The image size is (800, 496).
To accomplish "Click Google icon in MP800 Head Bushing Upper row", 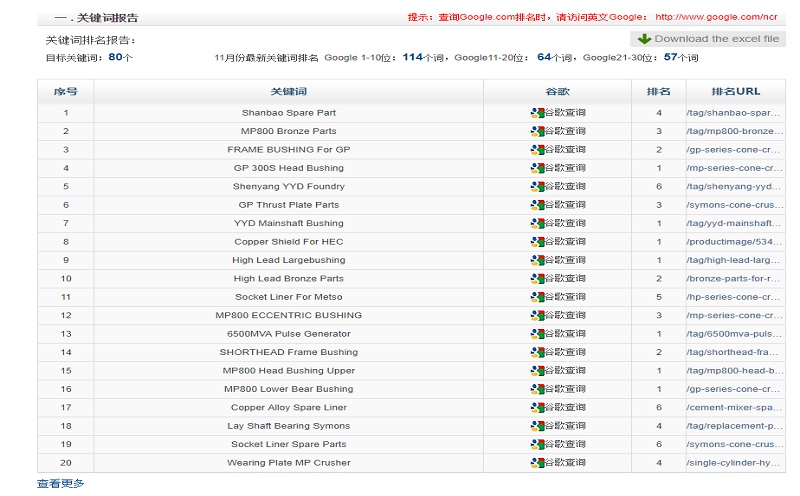I will [537, 370].
